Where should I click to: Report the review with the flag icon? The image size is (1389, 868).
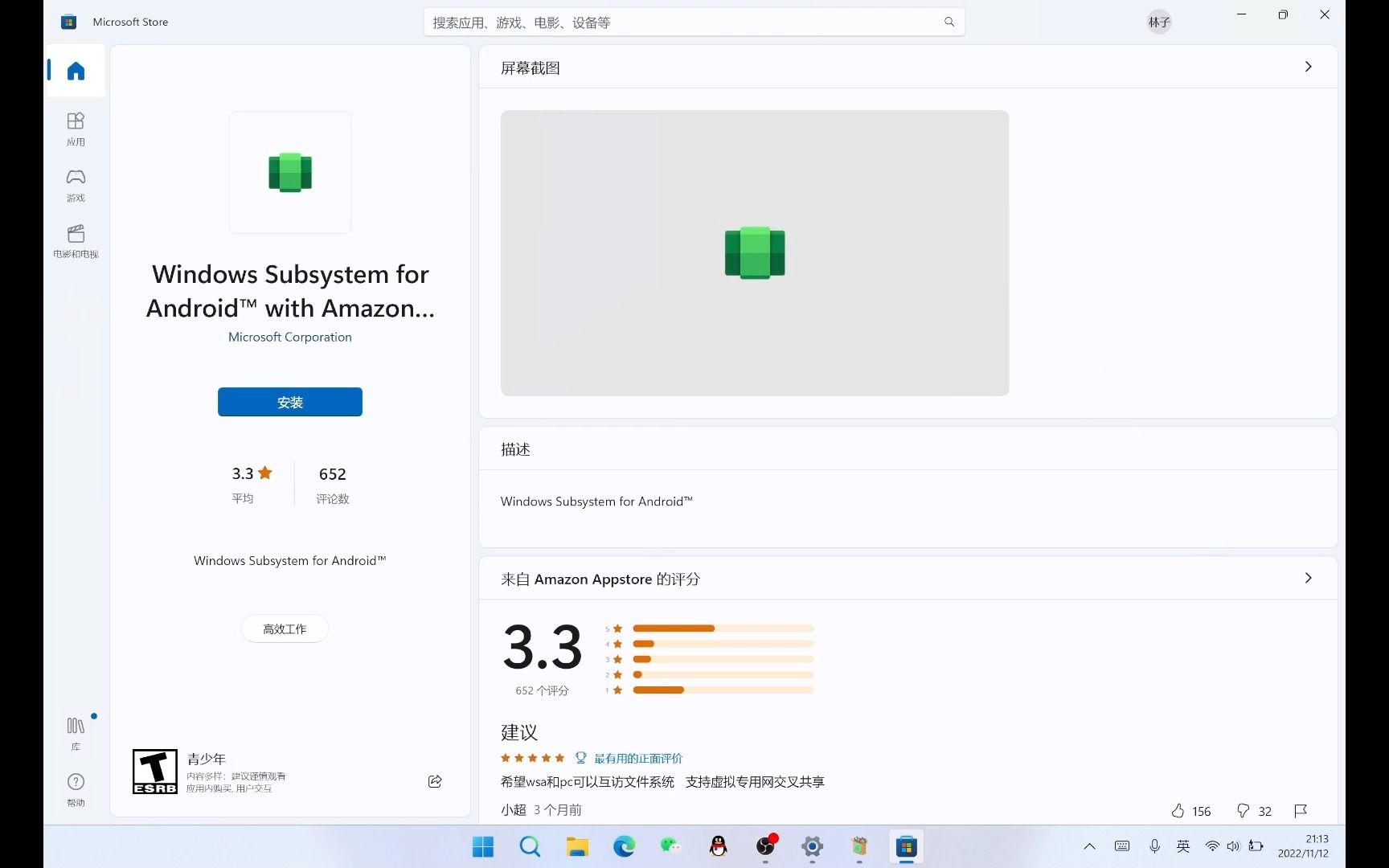pyautogui.click(x=1301, y=810)
